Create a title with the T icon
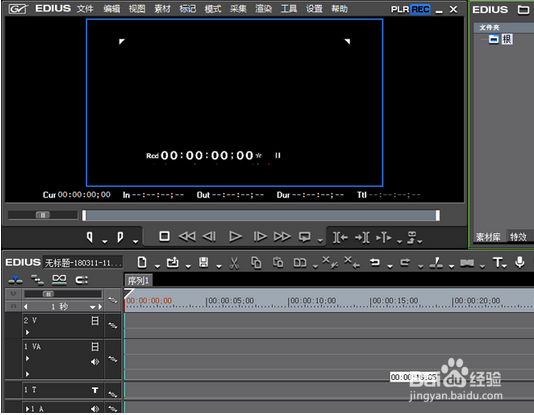The image size is (534, 415). point(497,262)
